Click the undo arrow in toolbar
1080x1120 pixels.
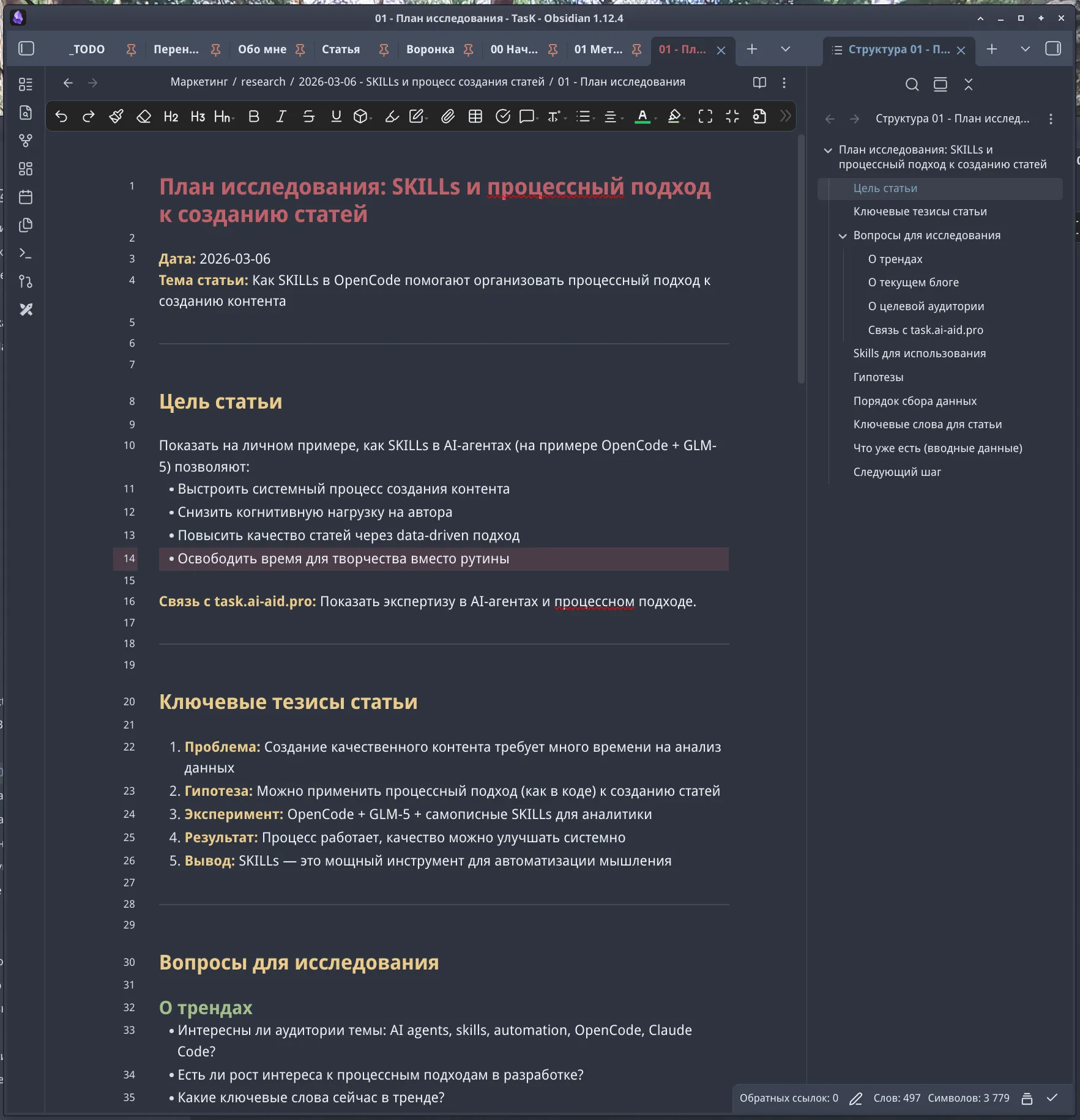click(61, 116)
